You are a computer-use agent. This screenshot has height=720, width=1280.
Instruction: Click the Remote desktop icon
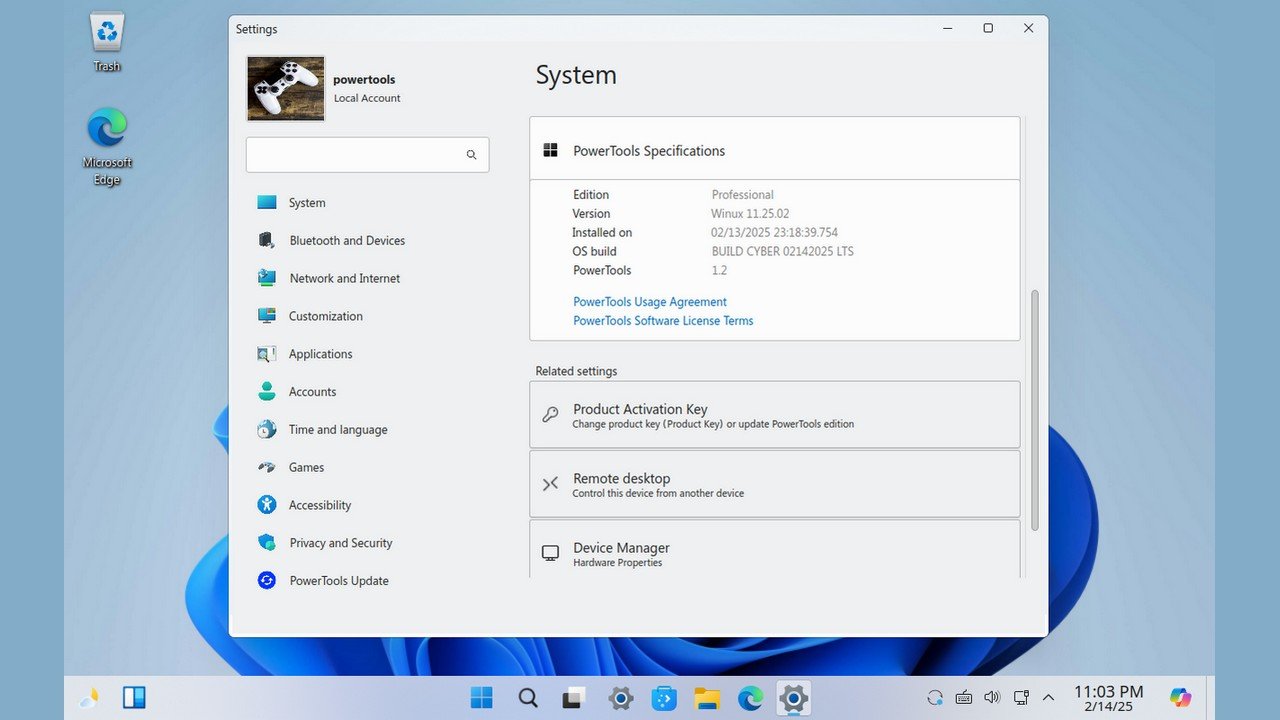(550, 484)
